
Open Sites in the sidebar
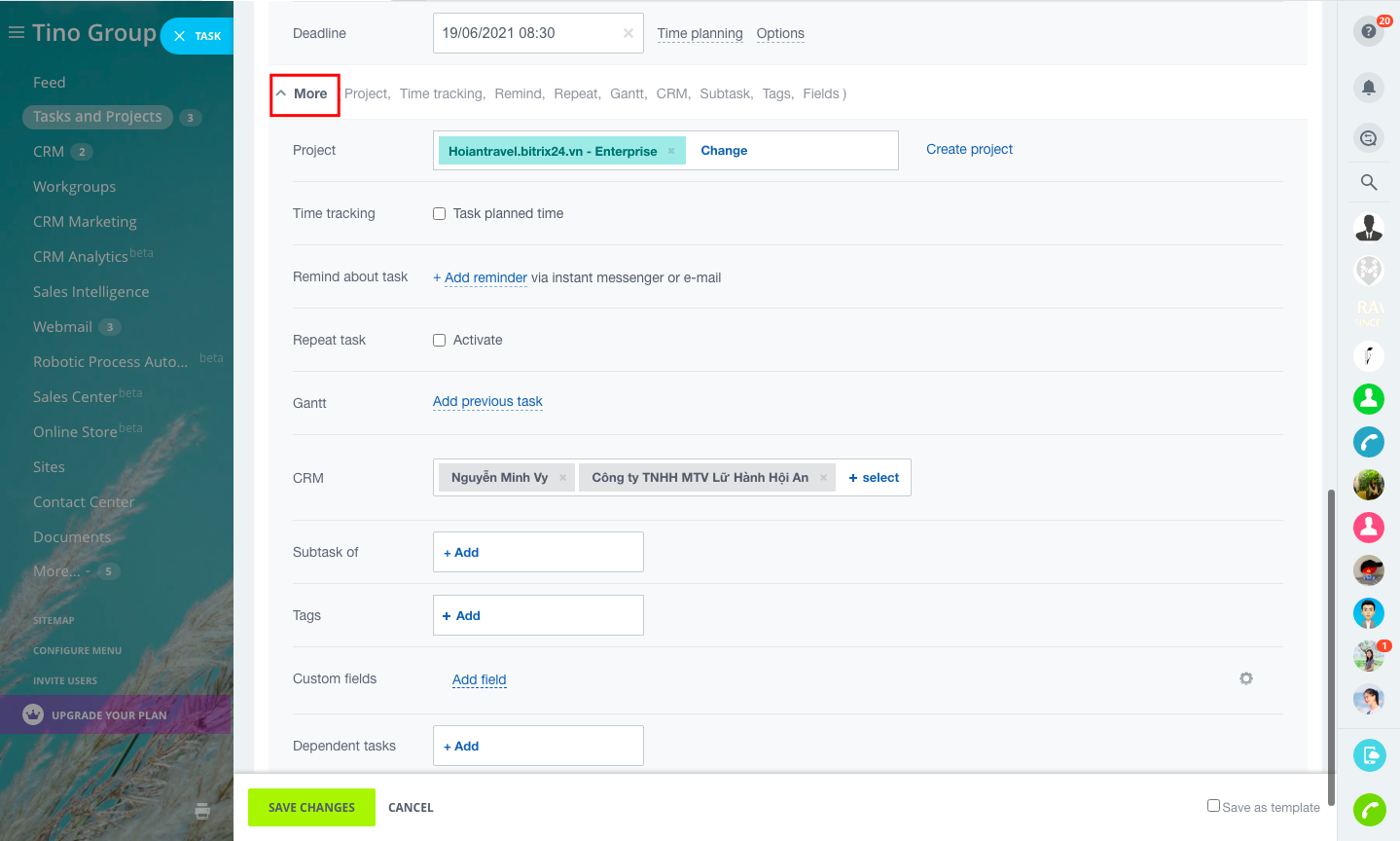coord(49,467)
